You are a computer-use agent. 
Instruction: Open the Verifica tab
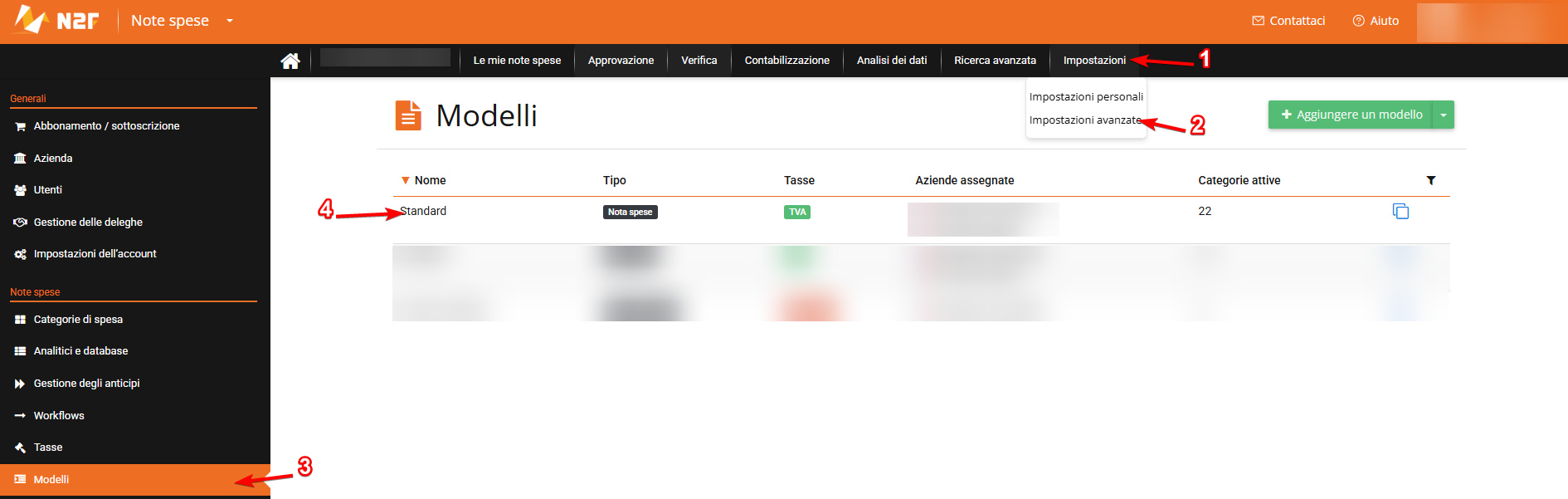coord(699,61)
